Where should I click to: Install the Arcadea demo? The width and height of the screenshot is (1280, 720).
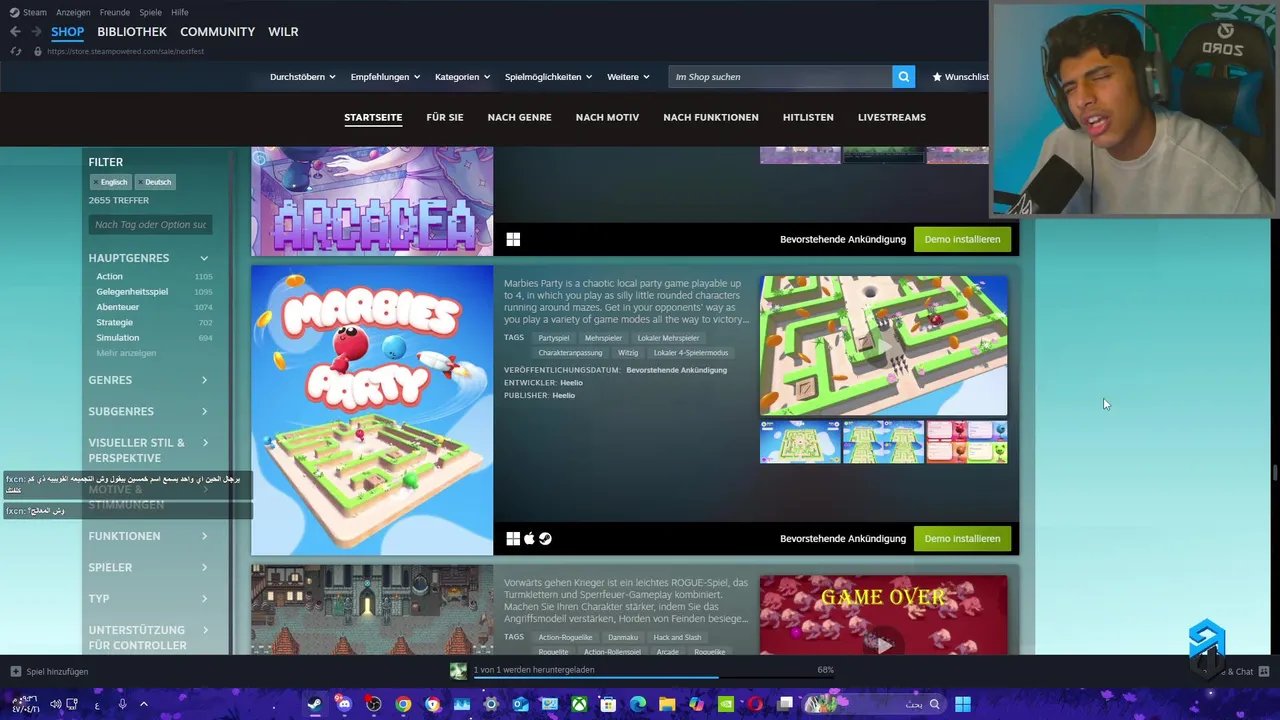pyautogui.click(x=962, y=239)
